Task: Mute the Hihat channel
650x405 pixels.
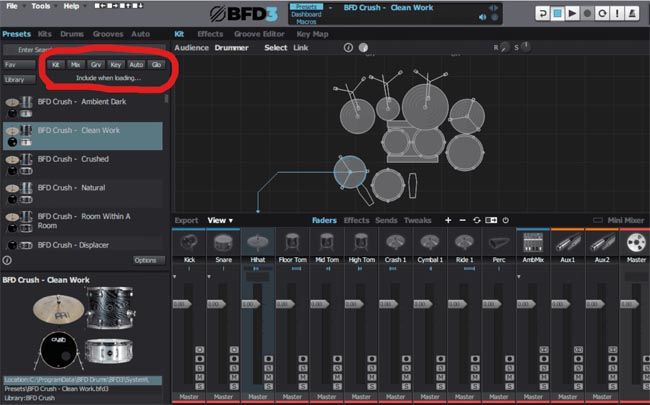Action: pyautogui.click(x=268, y=377)
